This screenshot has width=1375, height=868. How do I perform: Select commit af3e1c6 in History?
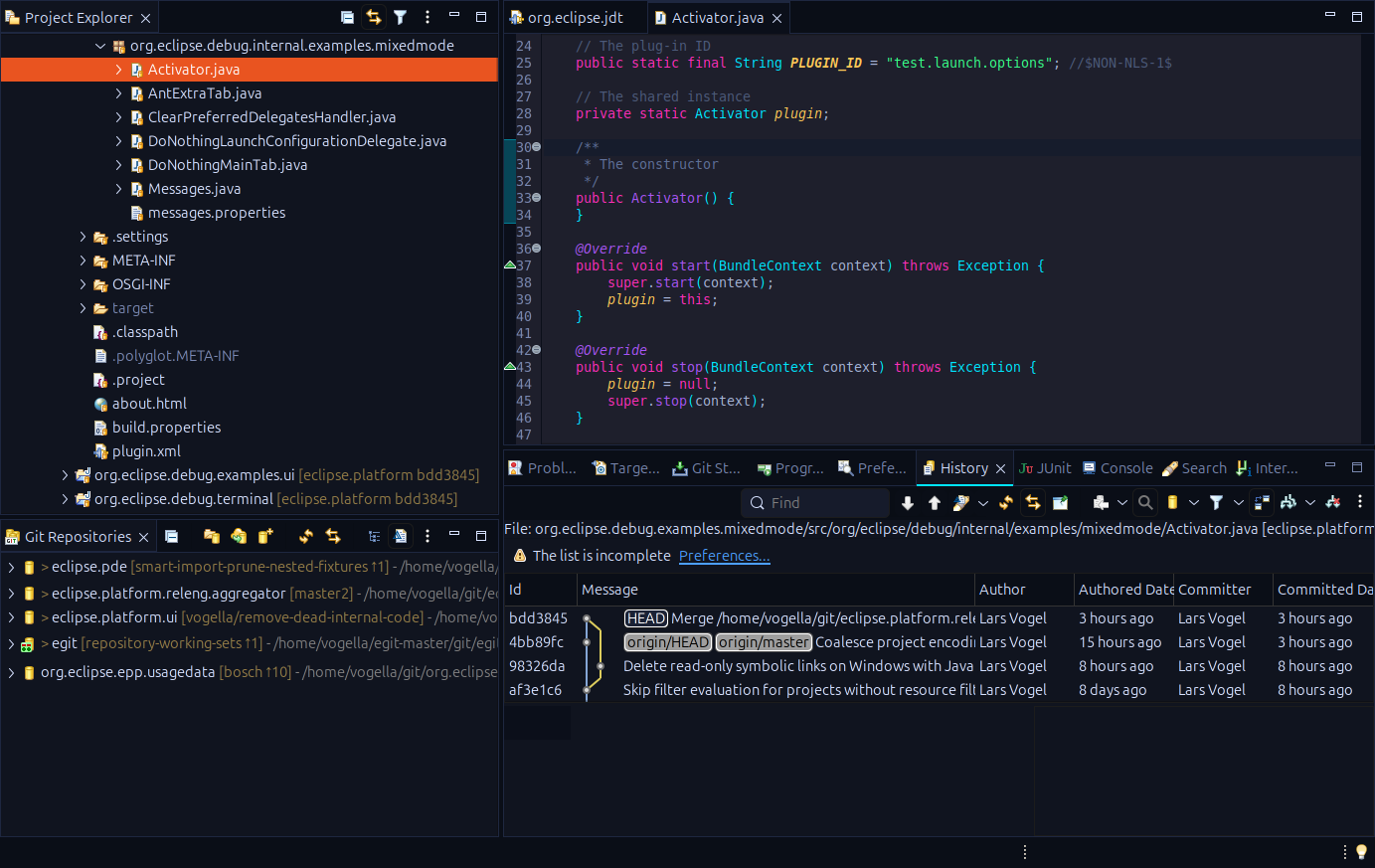pos(939,690)
